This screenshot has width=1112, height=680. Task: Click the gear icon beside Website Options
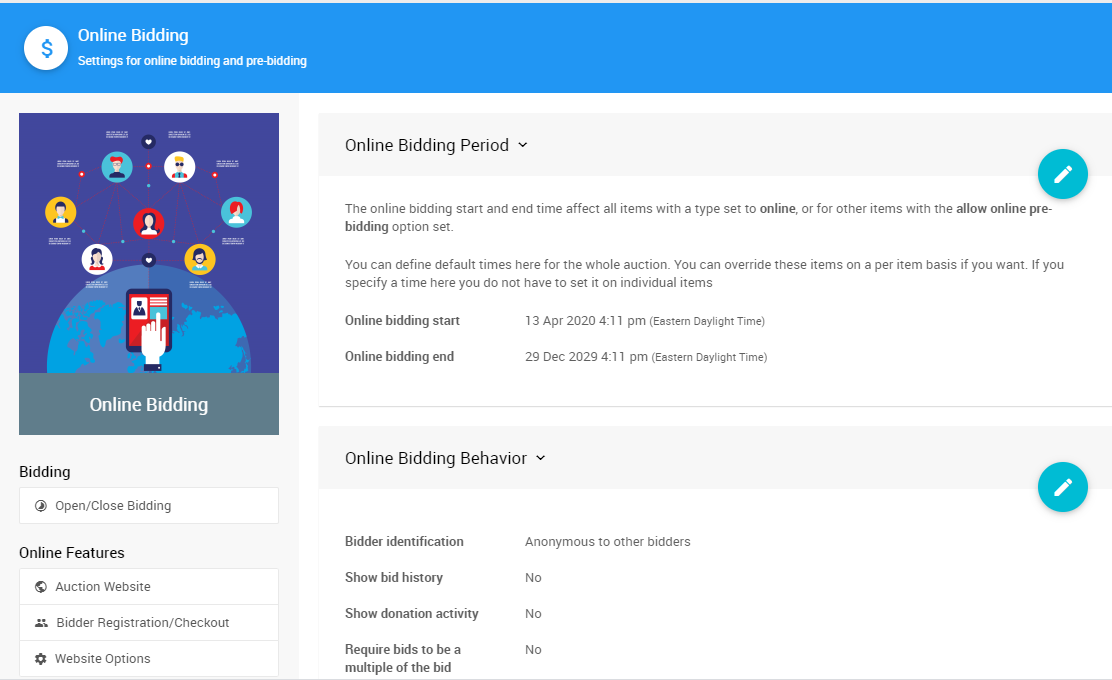(41, 659)
